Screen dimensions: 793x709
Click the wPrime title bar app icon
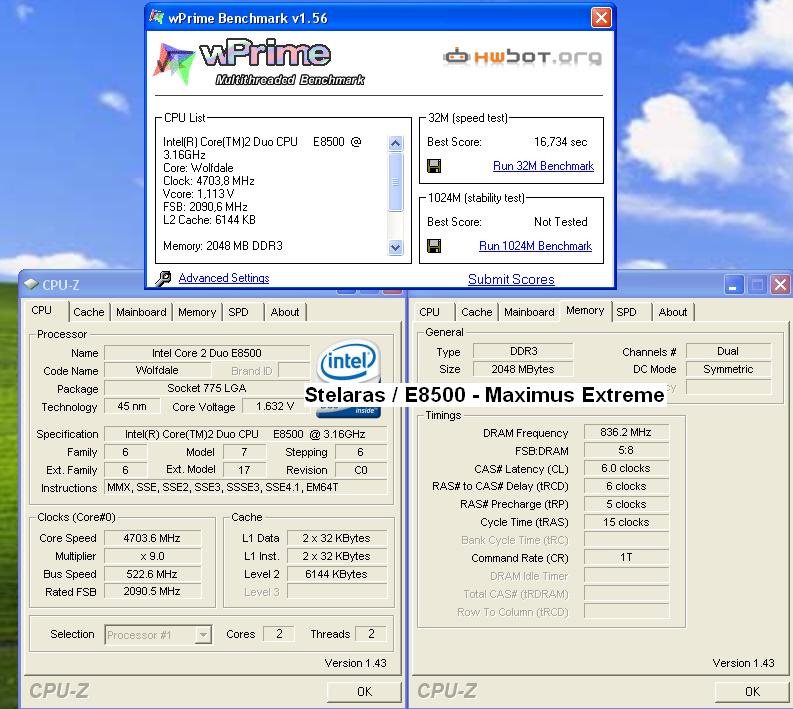click(x=156, y=18)
